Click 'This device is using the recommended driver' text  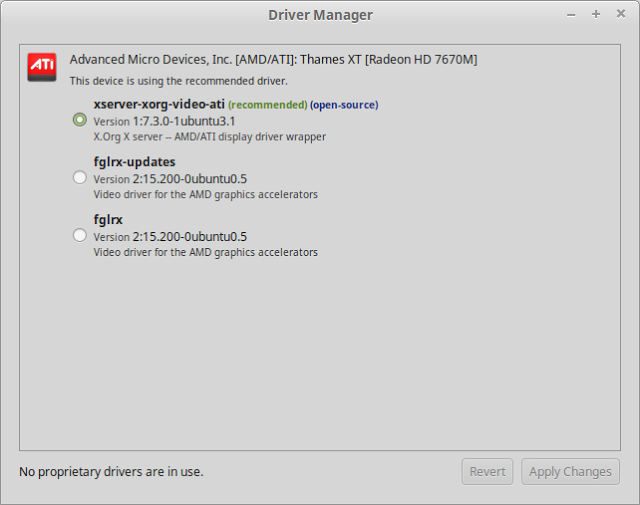click(178, 80)
